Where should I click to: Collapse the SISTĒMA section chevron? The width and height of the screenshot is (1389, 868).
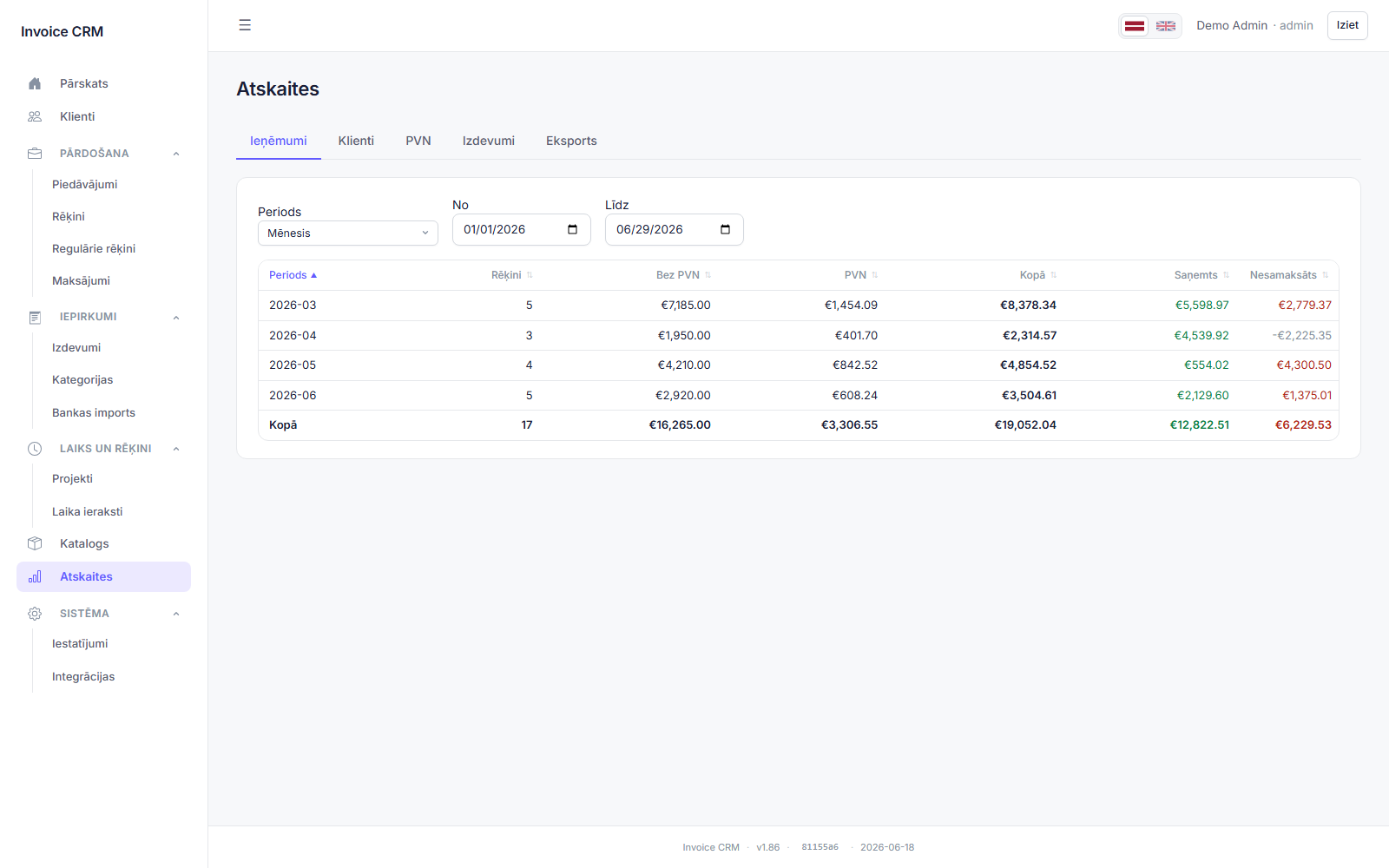pos(176,614)
